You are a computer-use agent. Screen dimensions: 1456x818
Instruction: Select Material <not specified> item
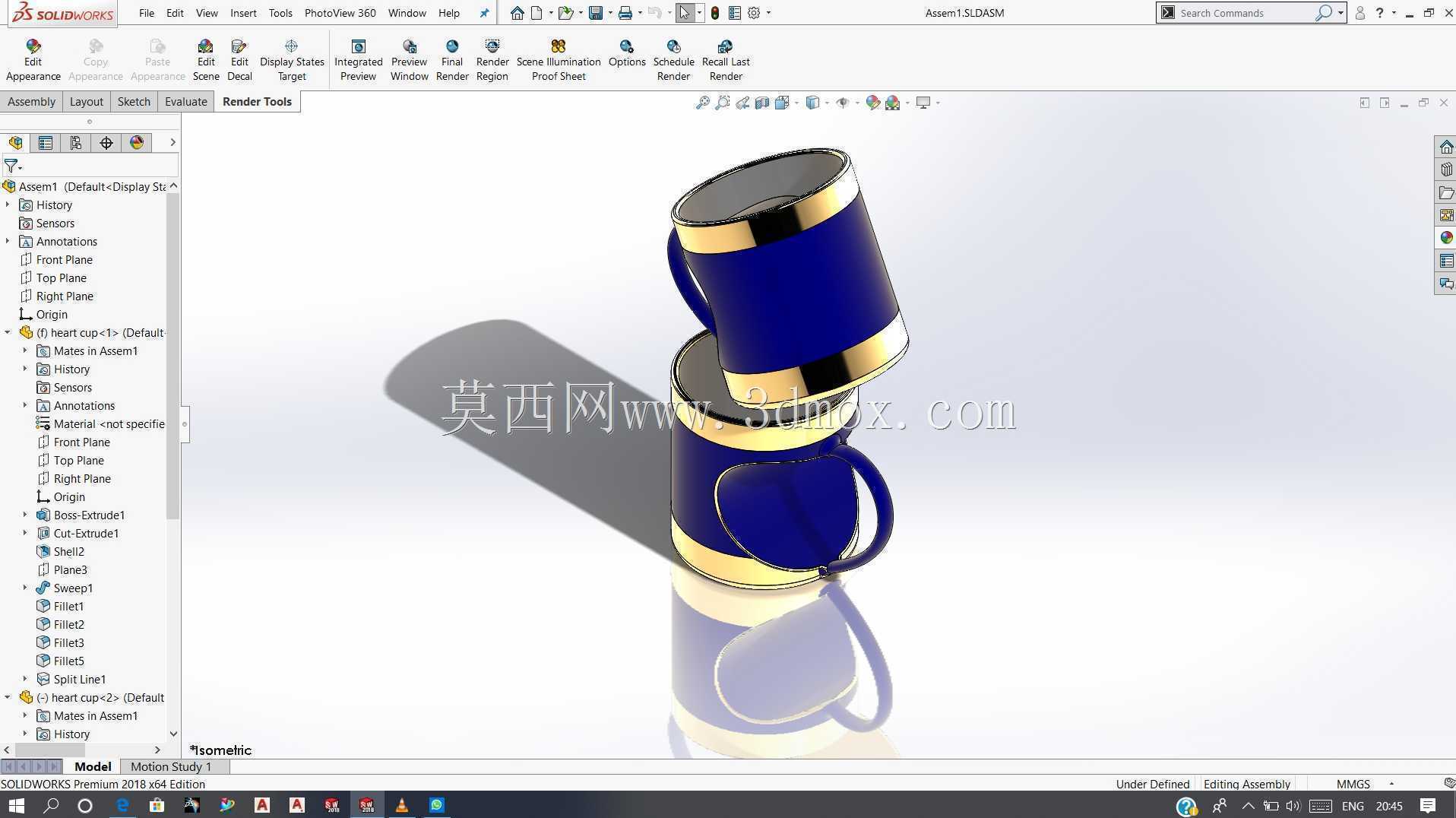click(x=100, y=423)
